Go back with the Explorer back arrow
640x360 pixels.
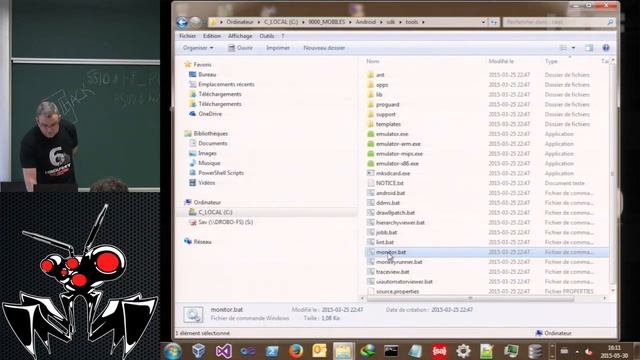pos(182,22)
